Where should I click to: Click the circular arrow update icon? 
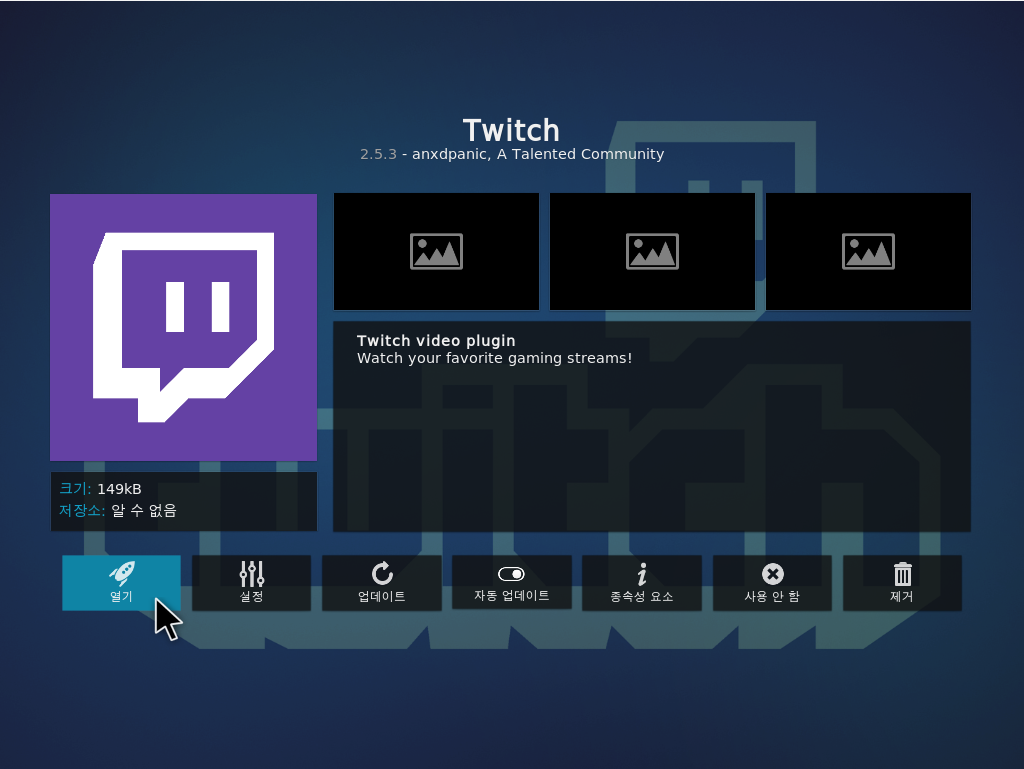[382, 573]
